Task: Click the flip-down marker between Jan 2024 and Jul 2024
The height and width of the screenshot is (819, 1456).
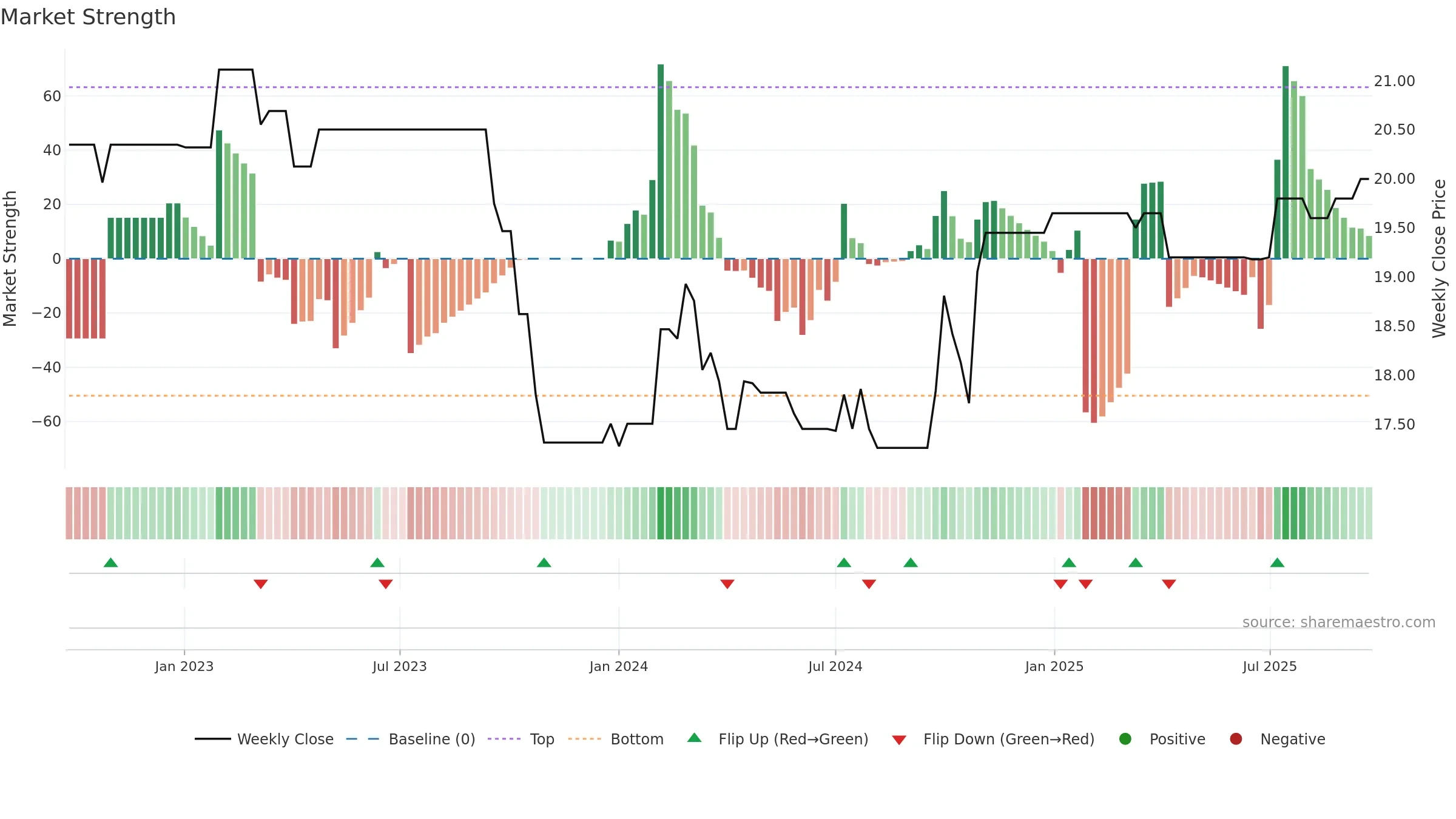Action: pos(727,584)
